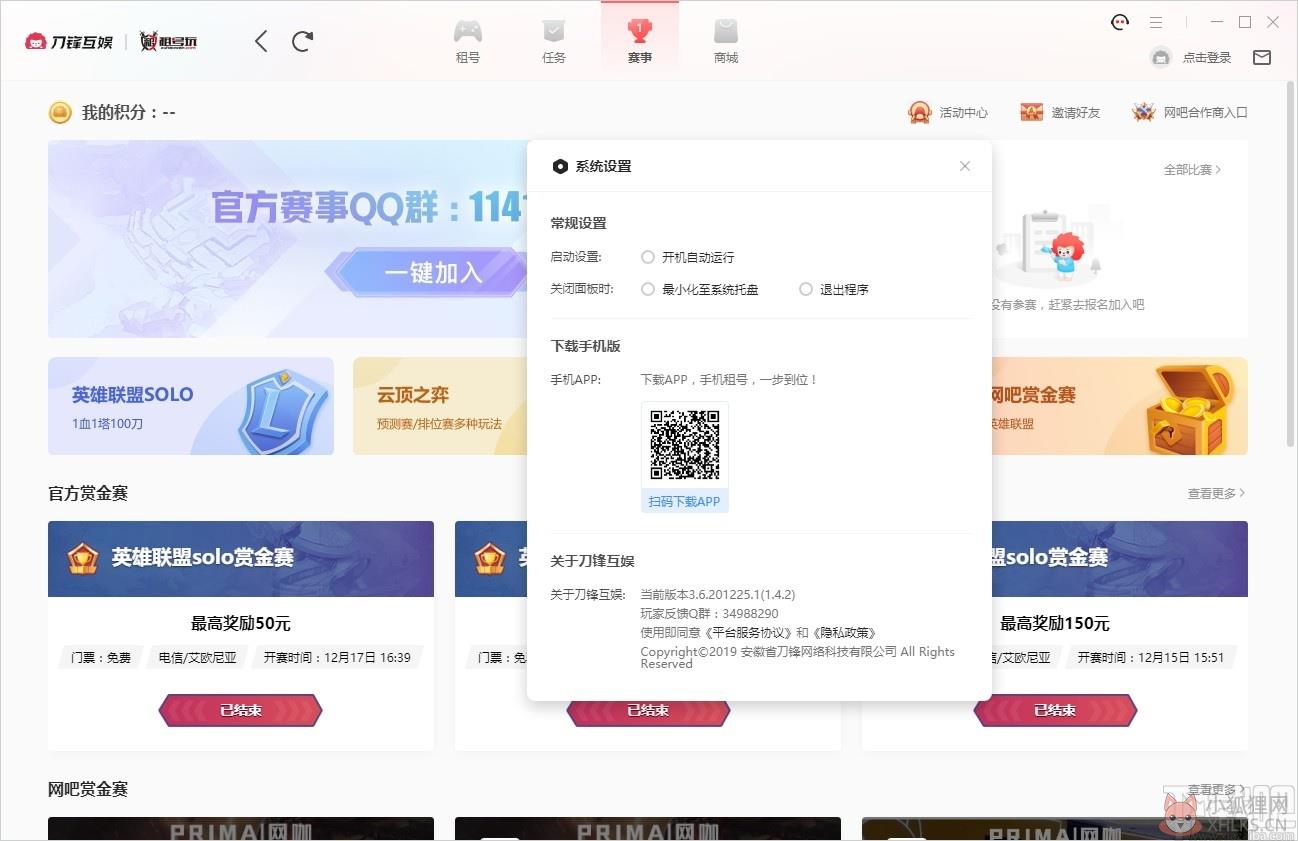Click first PRIMA网咖 thumbnail at bottom
The image size is (1298, 841).
pos(241,829)
